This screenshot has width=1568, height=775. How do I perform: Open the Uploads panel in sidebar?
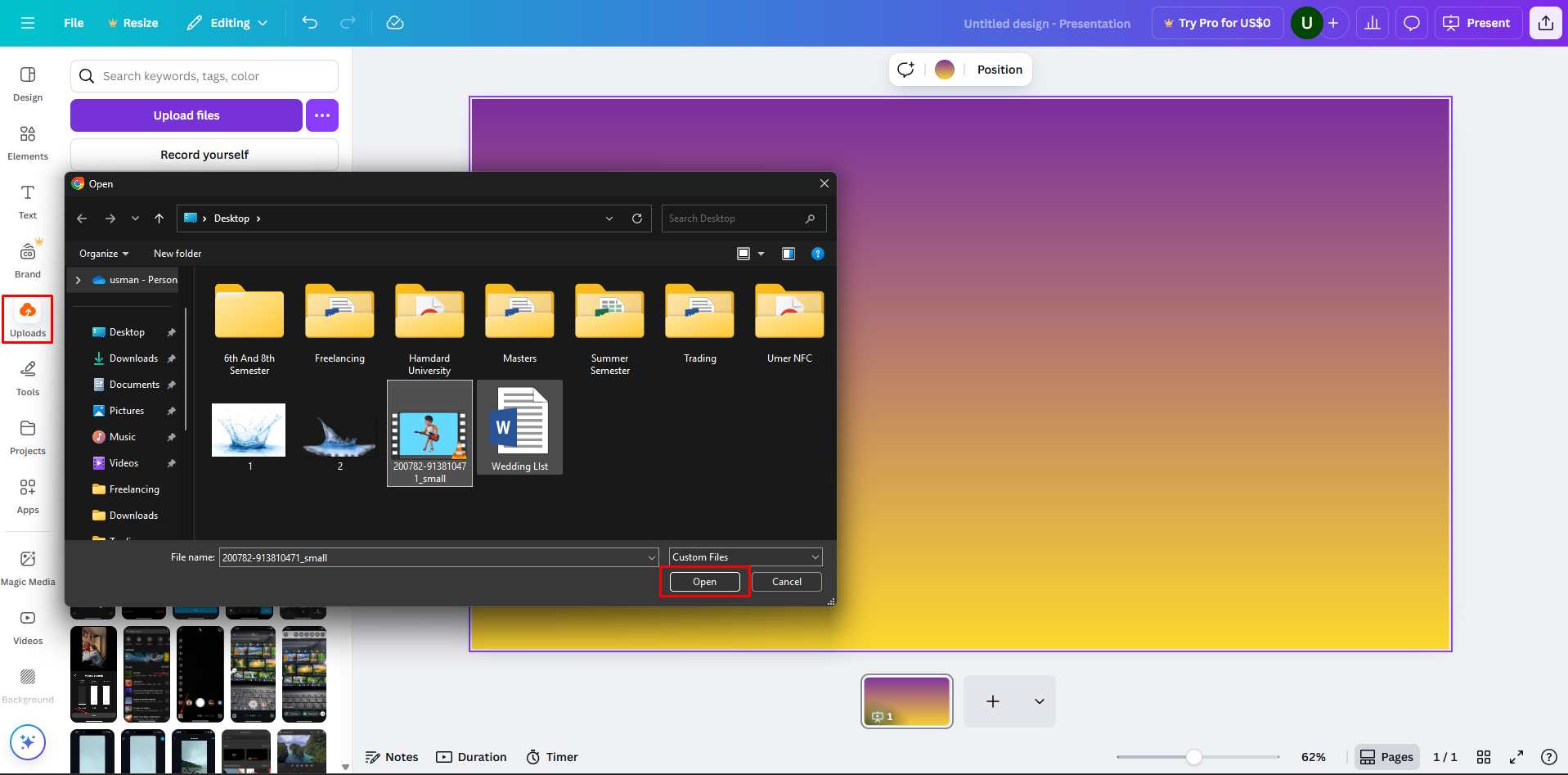(27, 318)
